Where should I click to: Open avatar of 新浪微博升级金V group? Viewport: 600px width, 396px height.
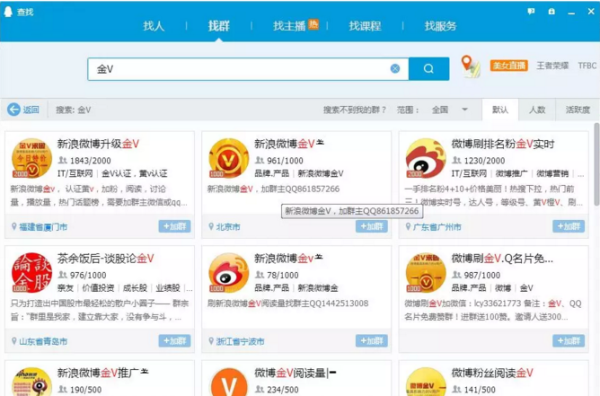[32, 158]
